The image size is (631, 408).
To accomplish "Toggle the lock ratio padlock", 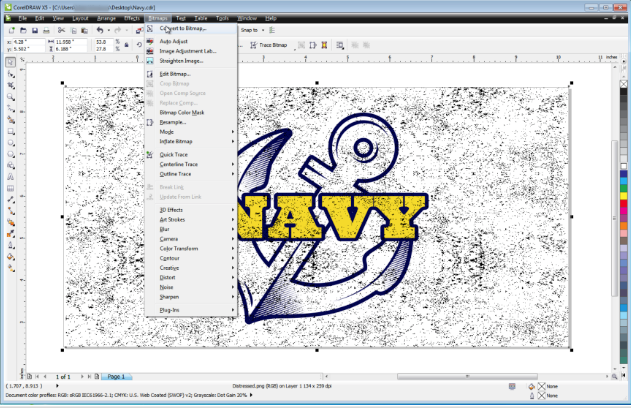I will (x=126, y=45).
